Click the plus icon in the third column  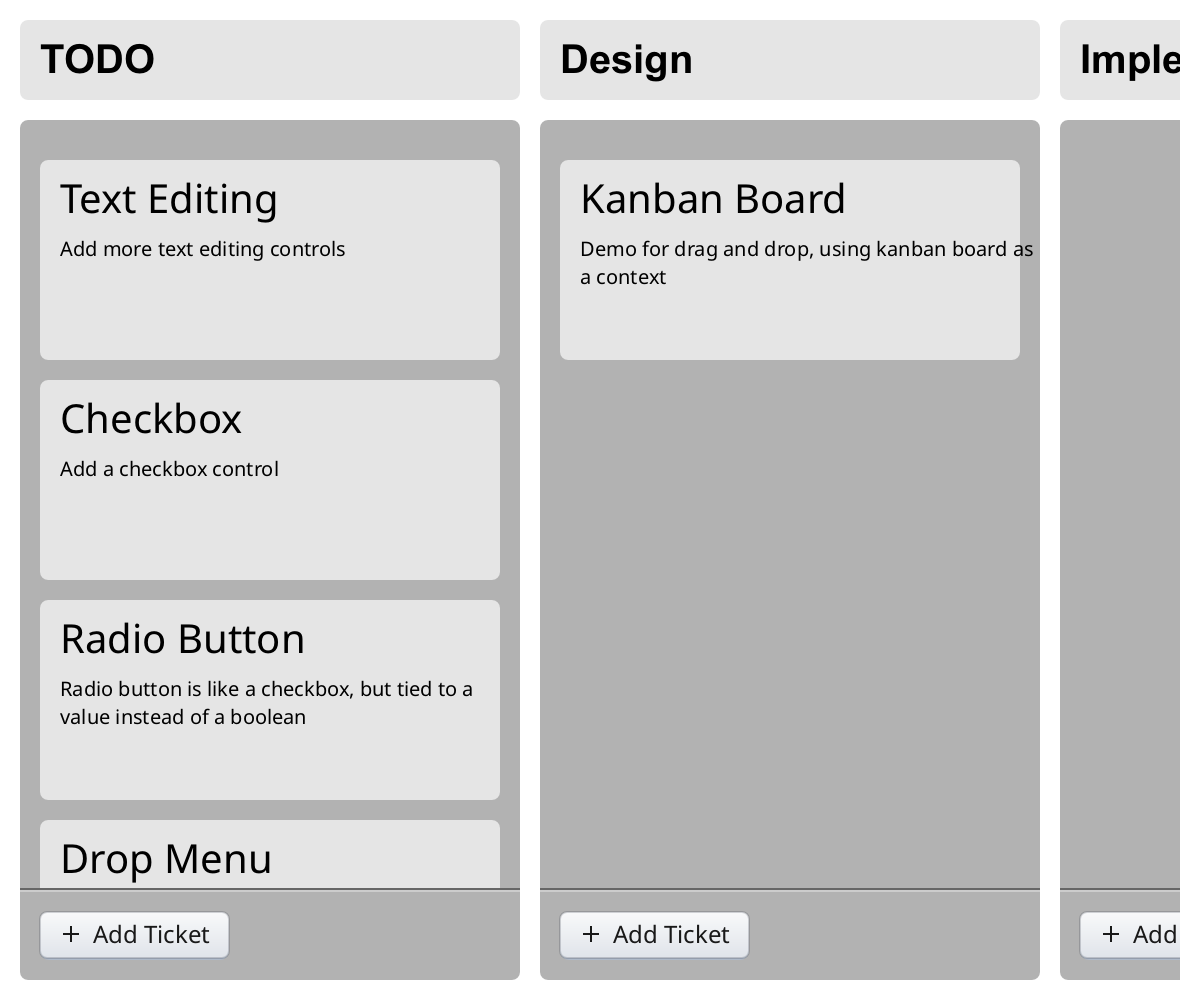pyautogui.click(x=1111, y=934)
